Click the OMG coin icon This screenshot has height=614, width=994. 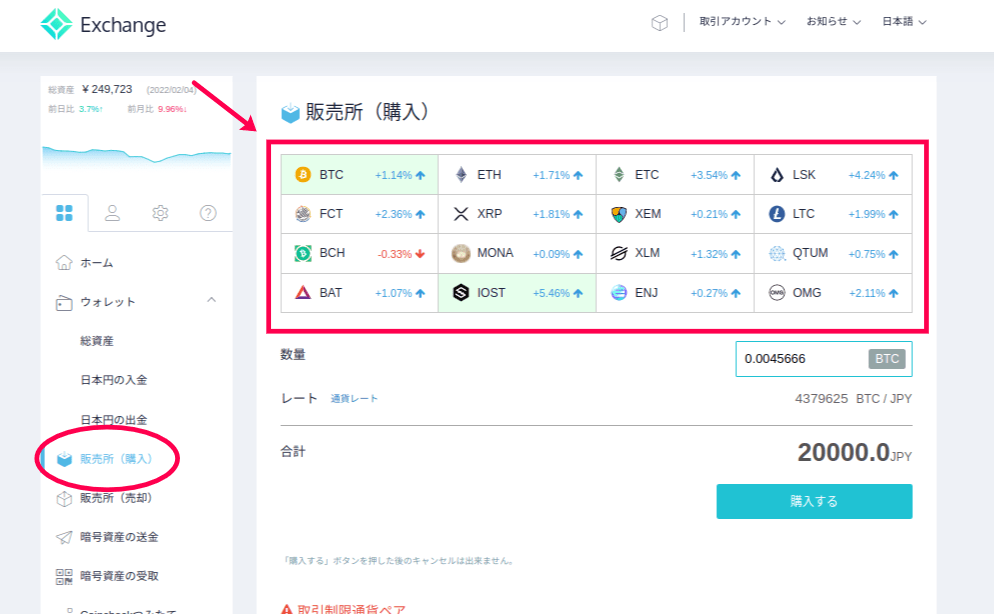[777, 293]
